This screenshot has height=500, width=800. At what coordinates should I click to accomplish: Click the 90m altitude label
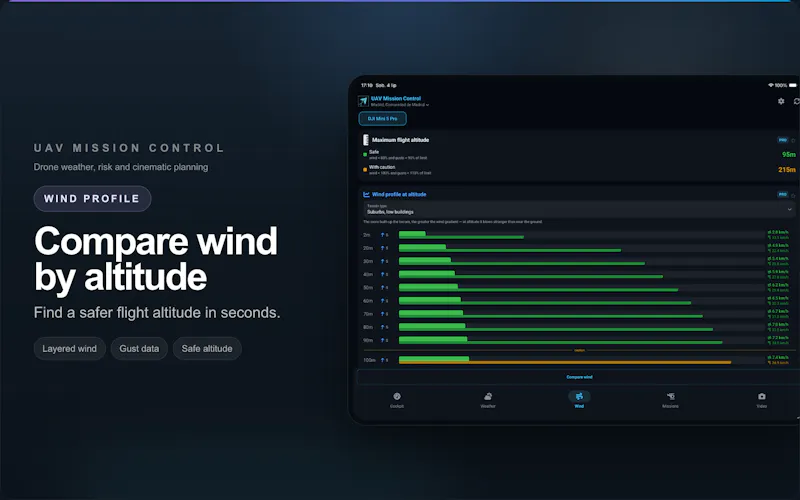pos(368,340)
